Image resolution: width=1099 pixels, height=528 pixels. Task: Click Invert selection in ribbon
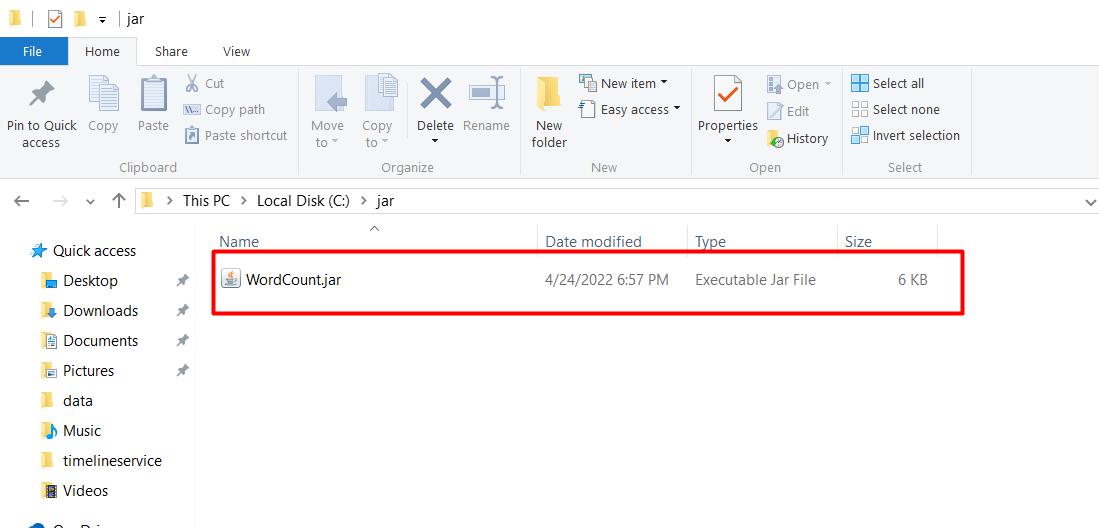point(905,136)
